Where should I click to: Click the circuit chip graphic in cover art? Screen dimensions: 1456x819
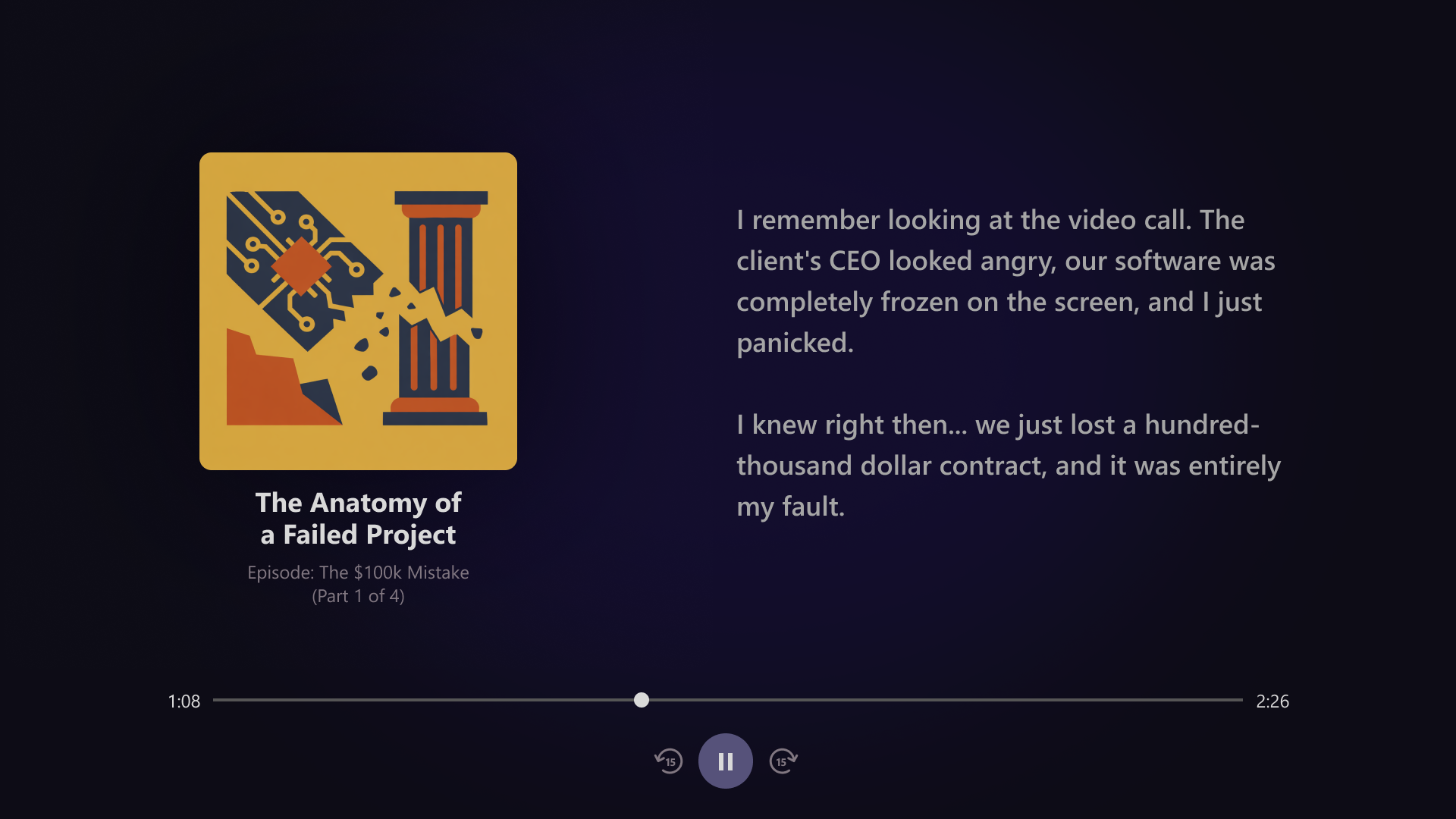click(300, 267)
